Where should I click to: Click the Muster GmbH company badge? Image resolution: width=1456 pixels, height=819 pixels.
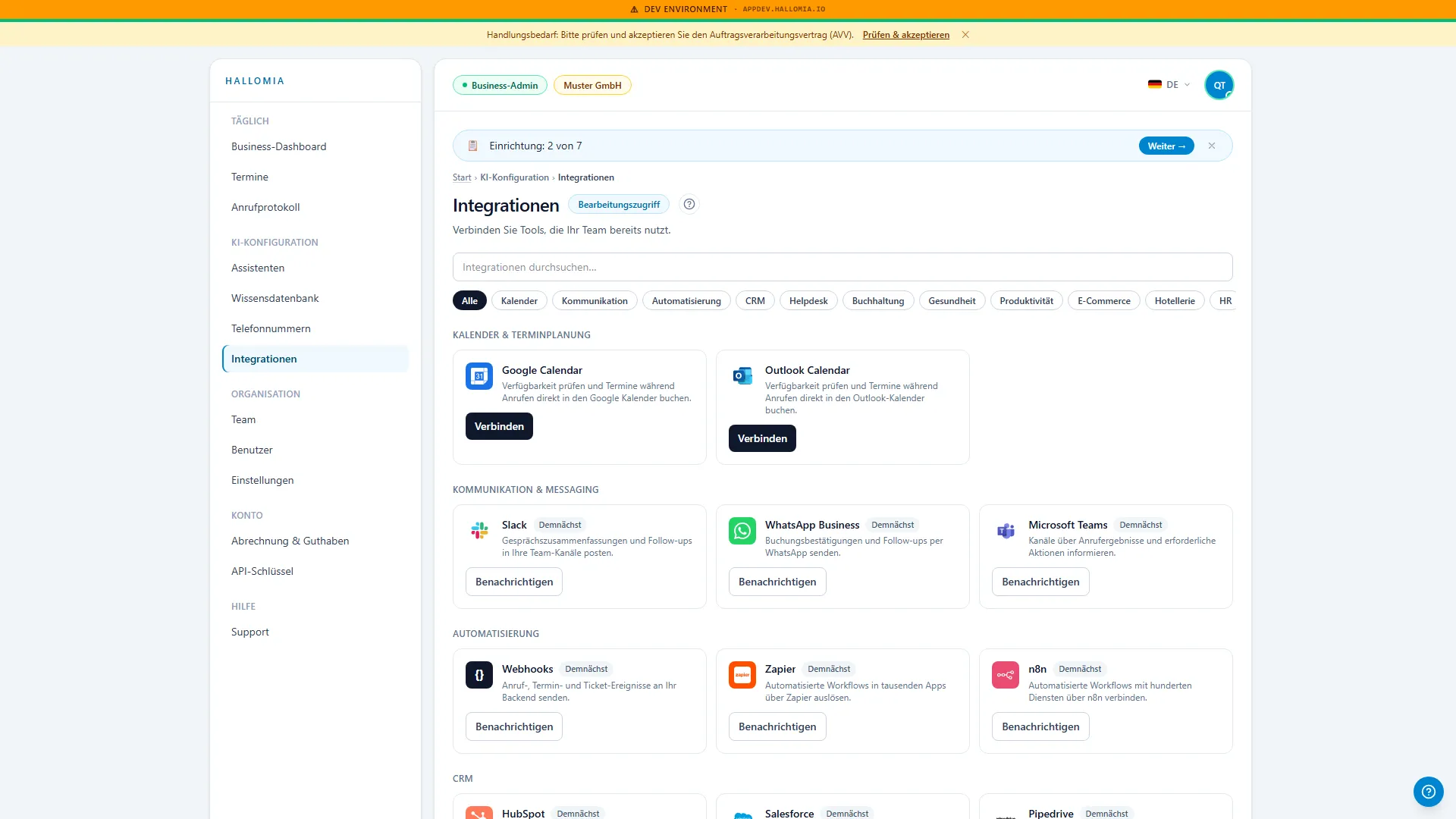click(x=592, y=85)
